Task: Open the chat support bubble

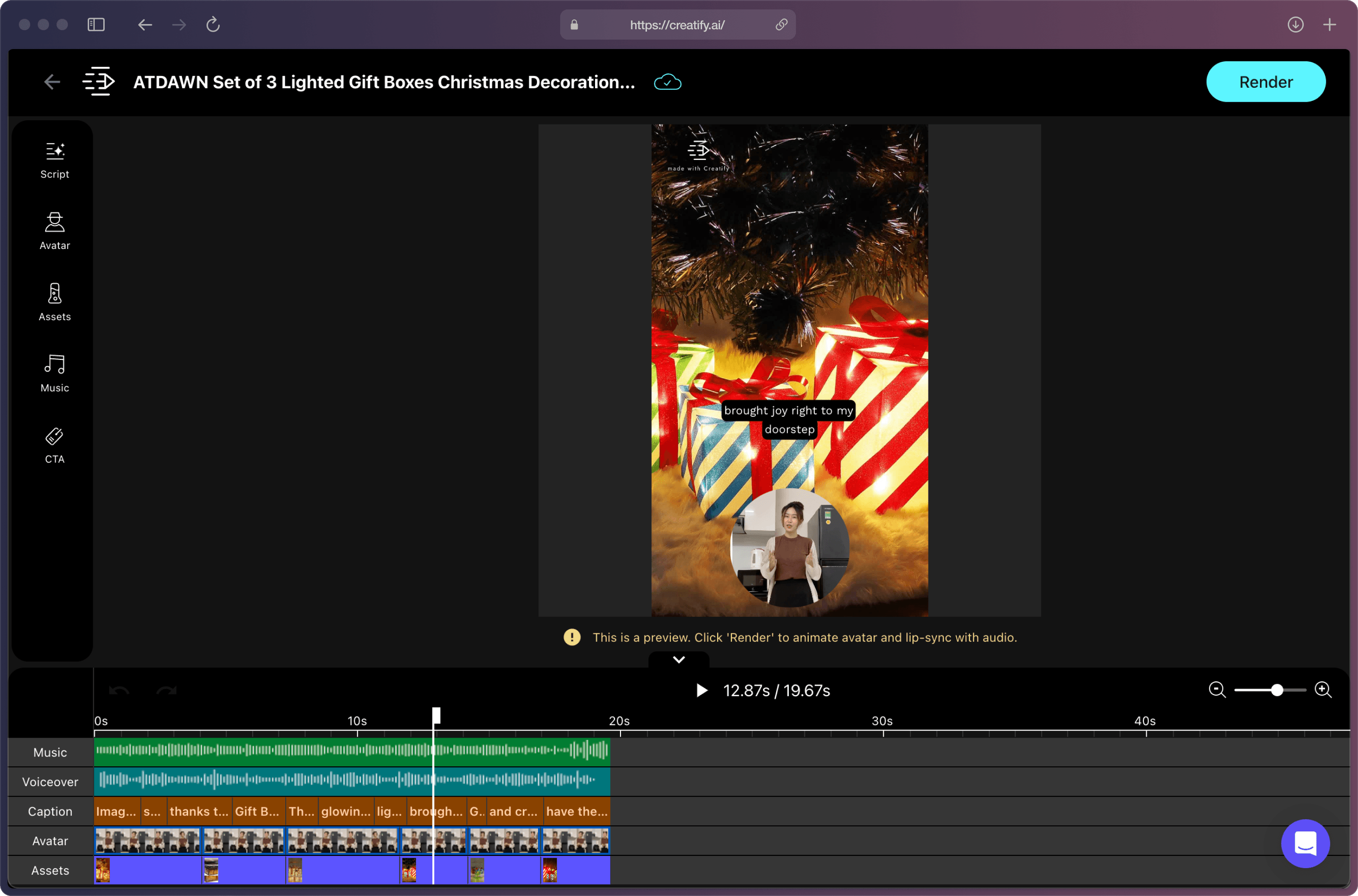Action: 1305,844
